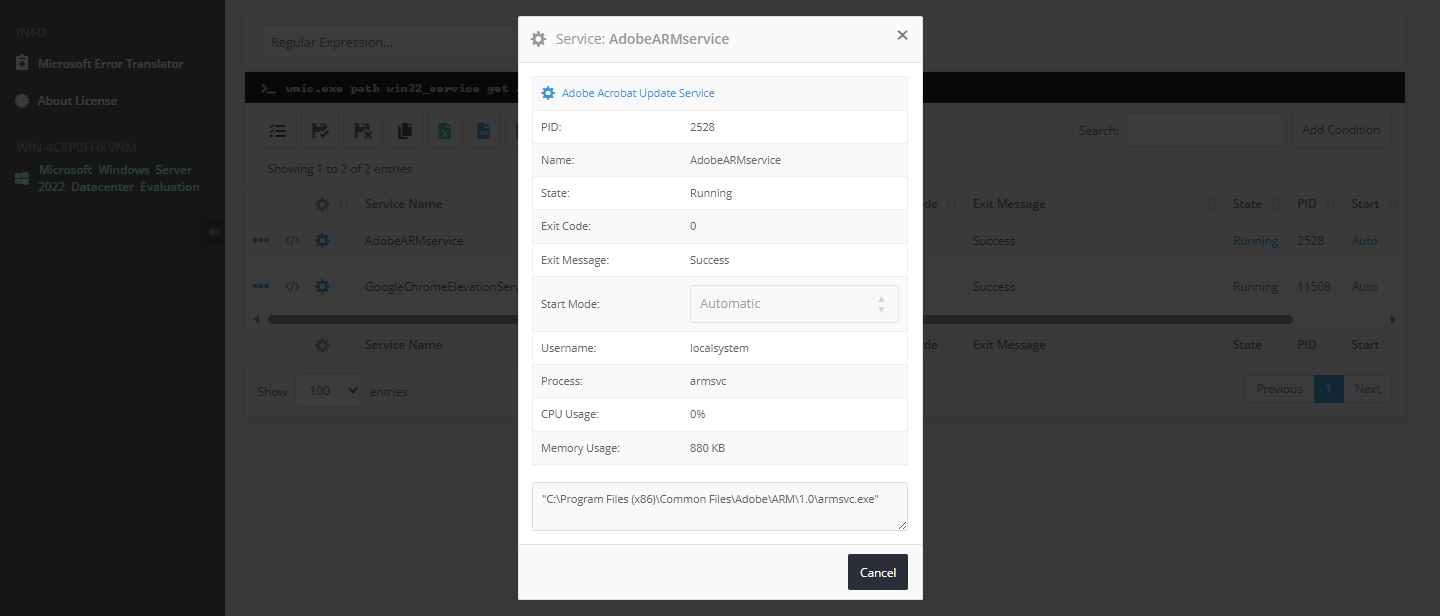The height and width of the screenshot is (616, 1440).
Task: Select the Username value localsystem
Action: [719, 348]
